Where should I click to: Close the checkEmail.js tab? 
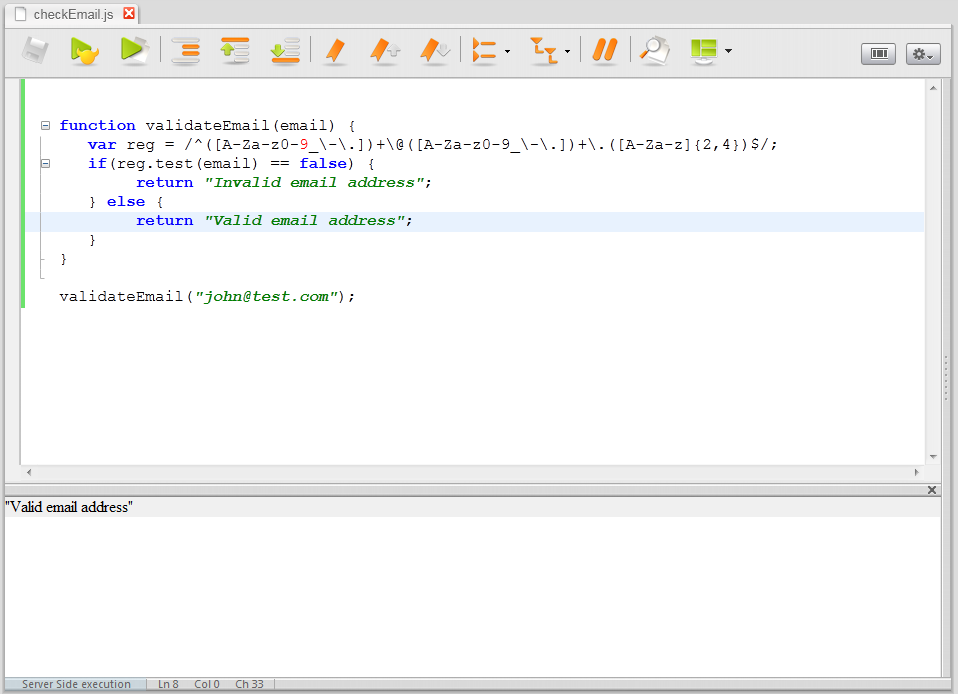pos(129,14)
